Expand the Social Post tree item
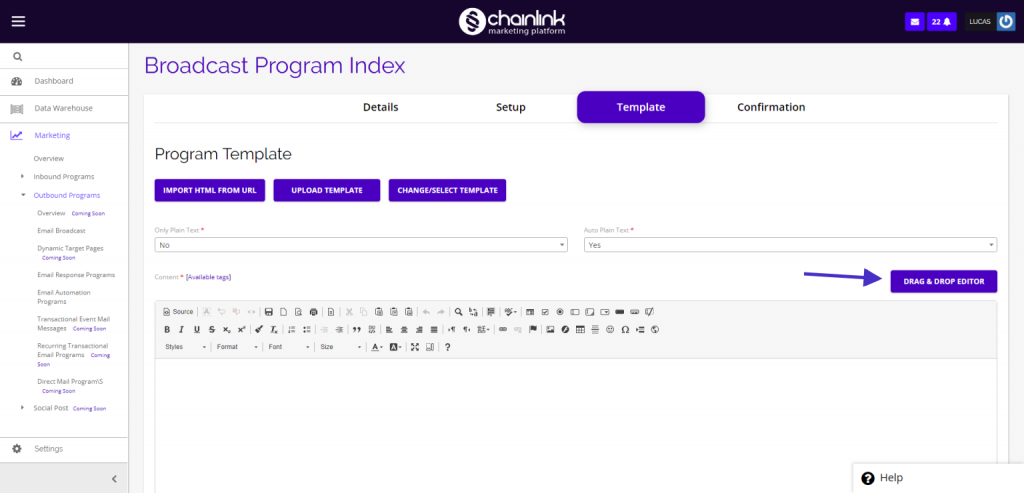1024x493 pixels. tap(23, 407)
